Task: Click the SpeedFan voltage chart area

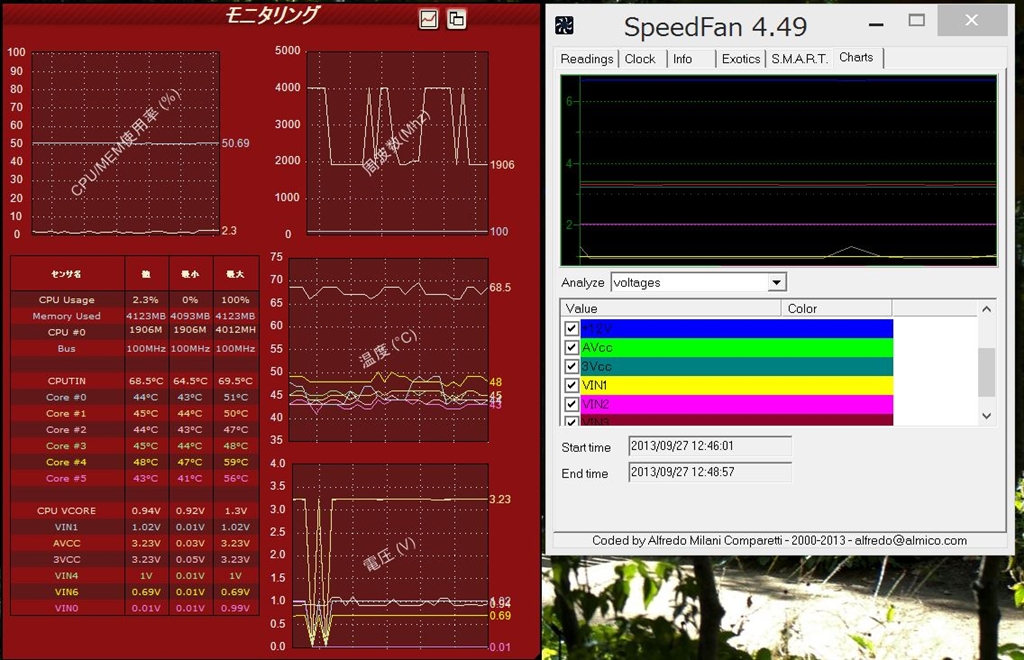Action: pyautogui.click(x=778, y=170)
